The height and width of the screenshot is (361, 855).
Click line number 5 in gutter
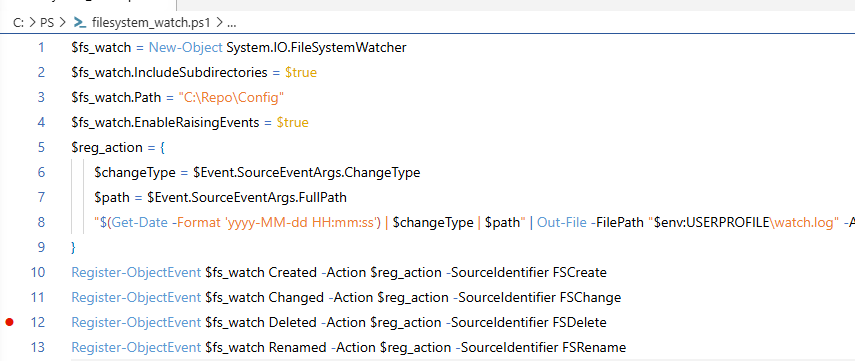tap(41, 148)
